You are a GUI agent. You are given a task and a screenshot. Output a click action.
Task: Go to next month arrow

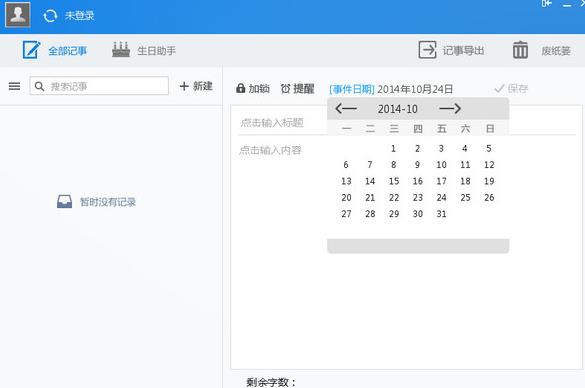click(x=450, y=109)
